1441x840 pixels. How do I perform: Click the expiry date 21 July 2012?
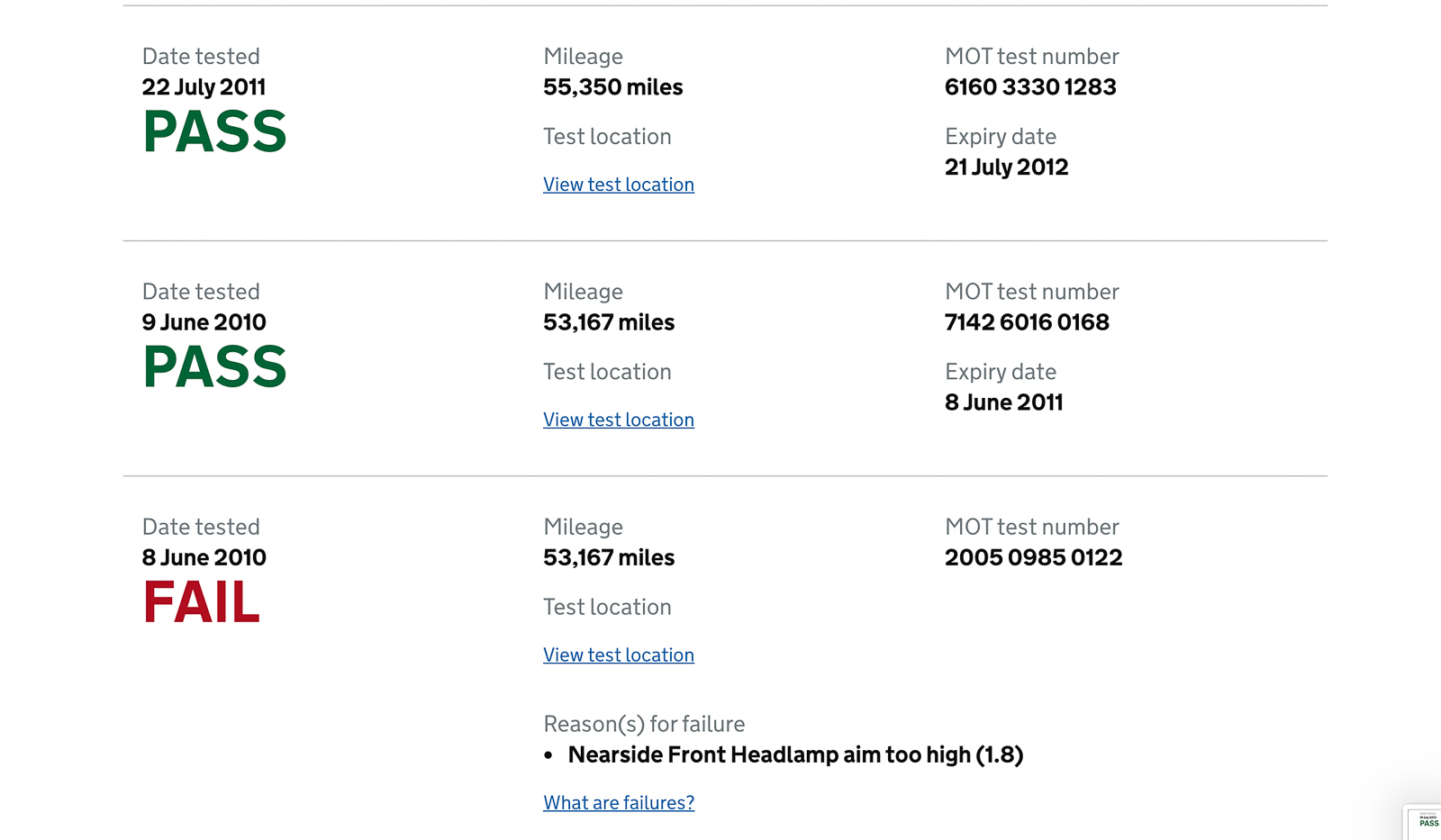tap(1006, 167)
